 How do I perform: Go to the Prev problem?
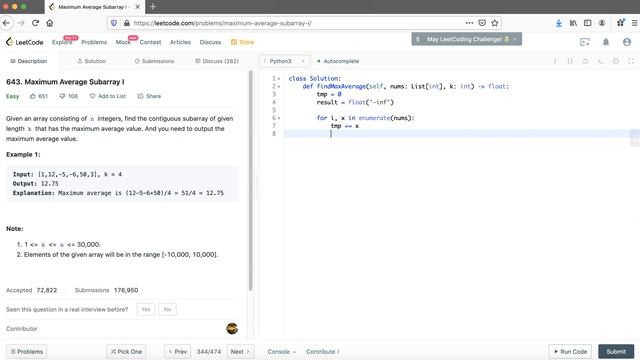[x=177, y=351]
